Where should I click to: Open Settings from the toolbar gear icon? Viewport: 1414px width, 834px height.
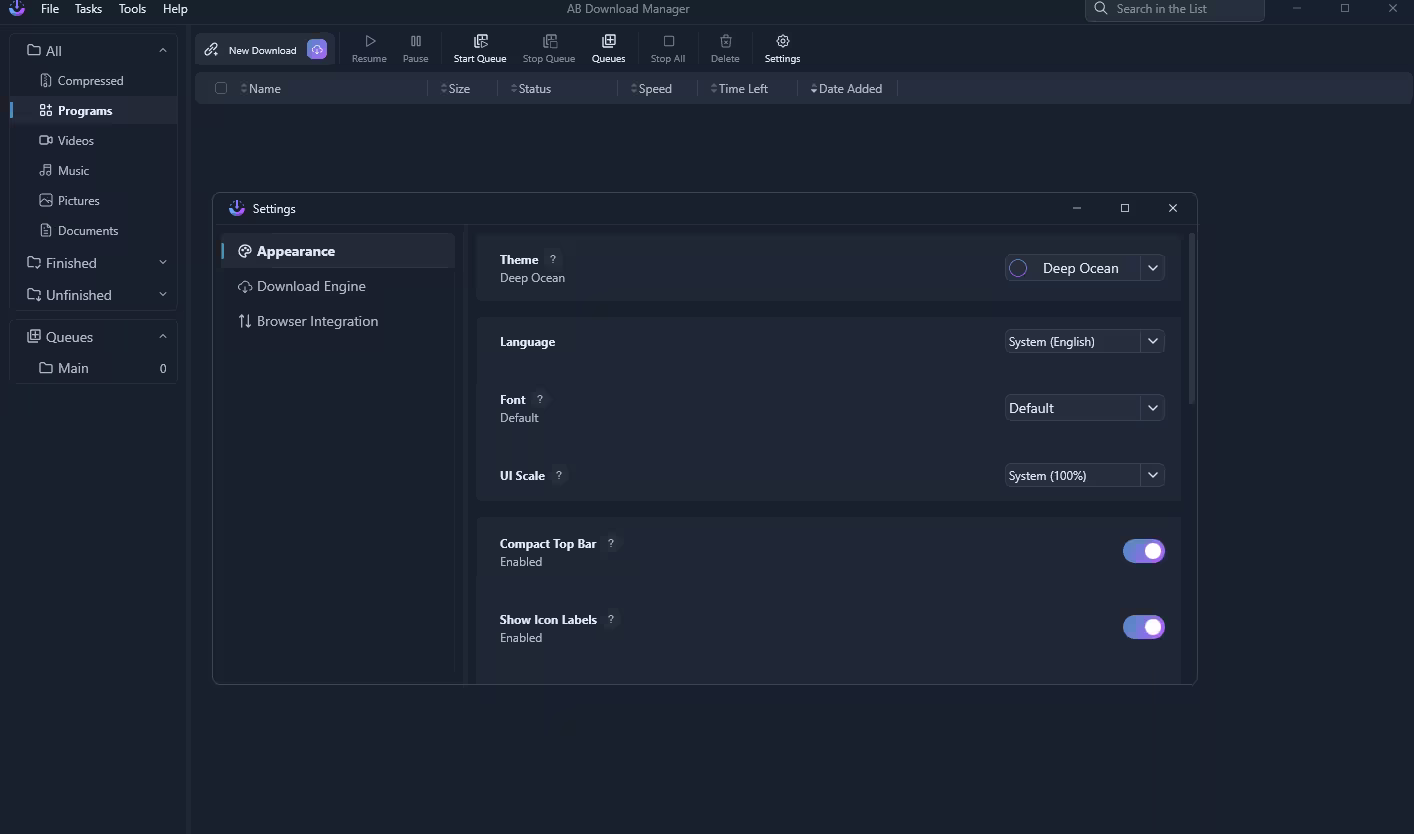click(x=783, y=41)
